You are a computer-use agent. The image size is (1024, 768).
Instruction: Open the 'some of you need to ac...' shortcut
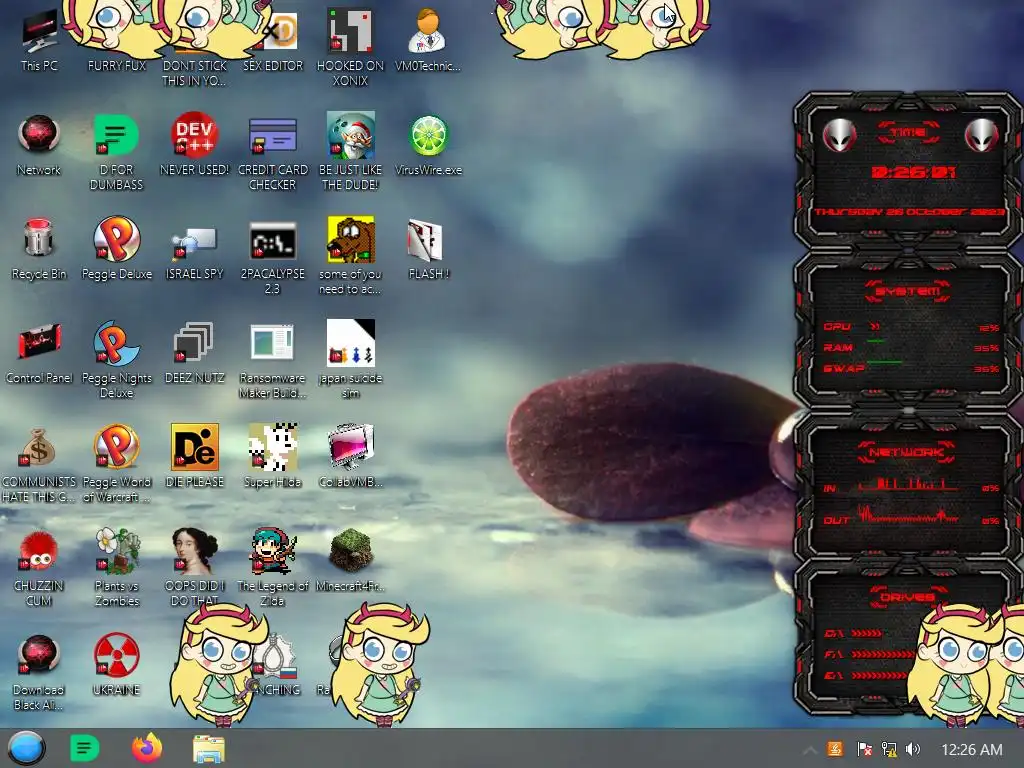350,256
